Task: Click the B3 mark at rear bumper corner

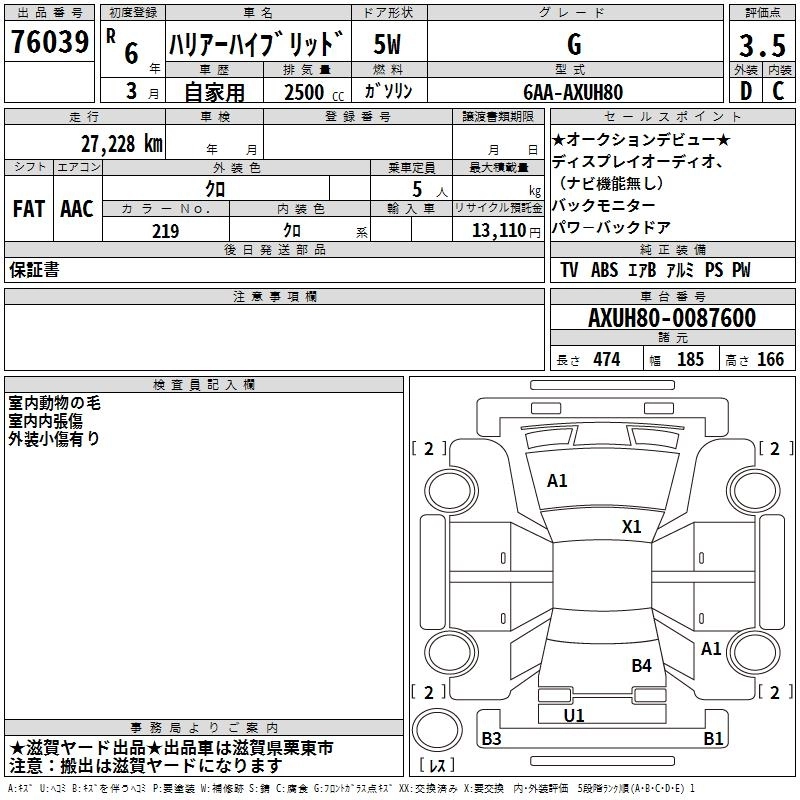Action: 492,739
